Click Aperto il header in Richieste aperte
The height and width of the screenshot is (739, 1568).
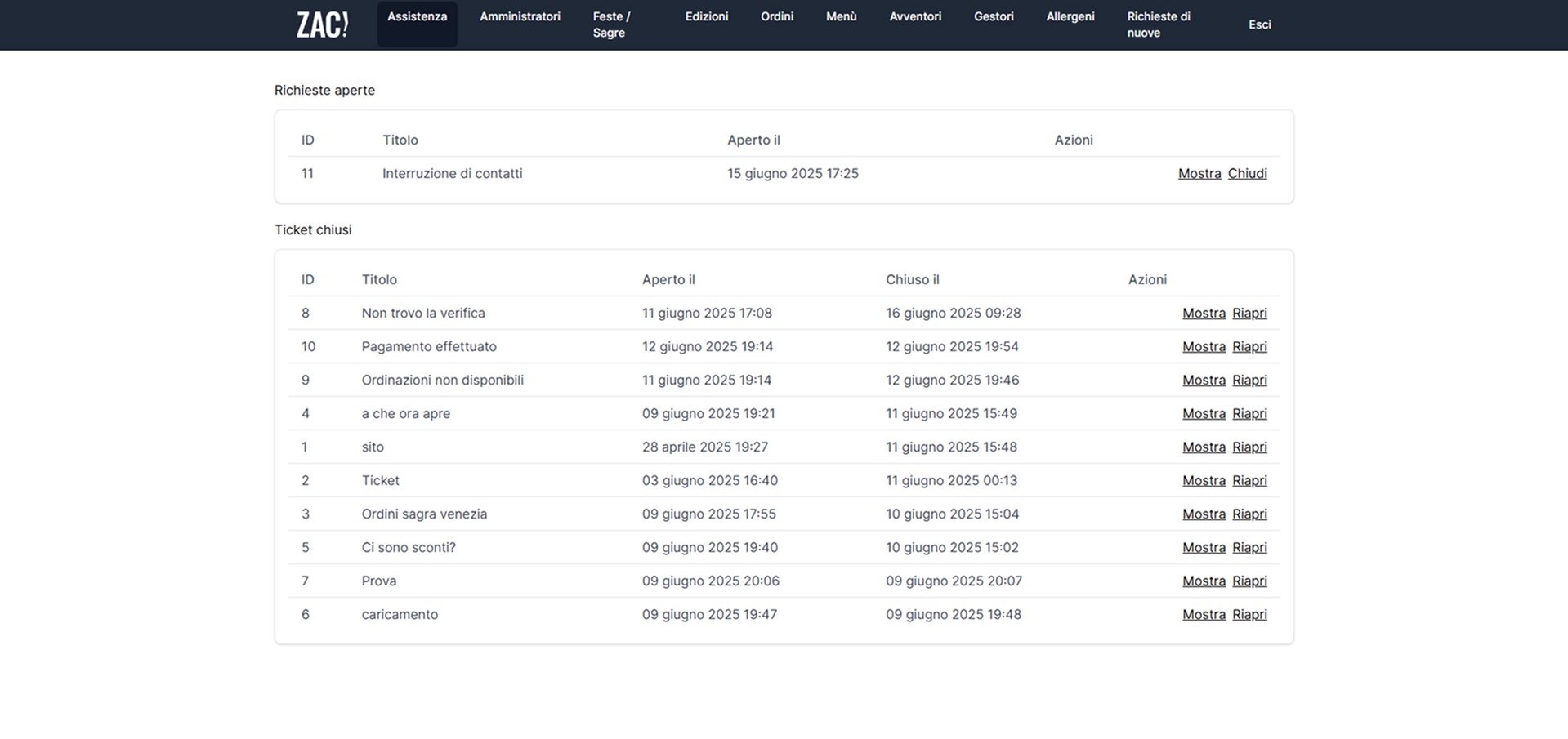(753, 140)
